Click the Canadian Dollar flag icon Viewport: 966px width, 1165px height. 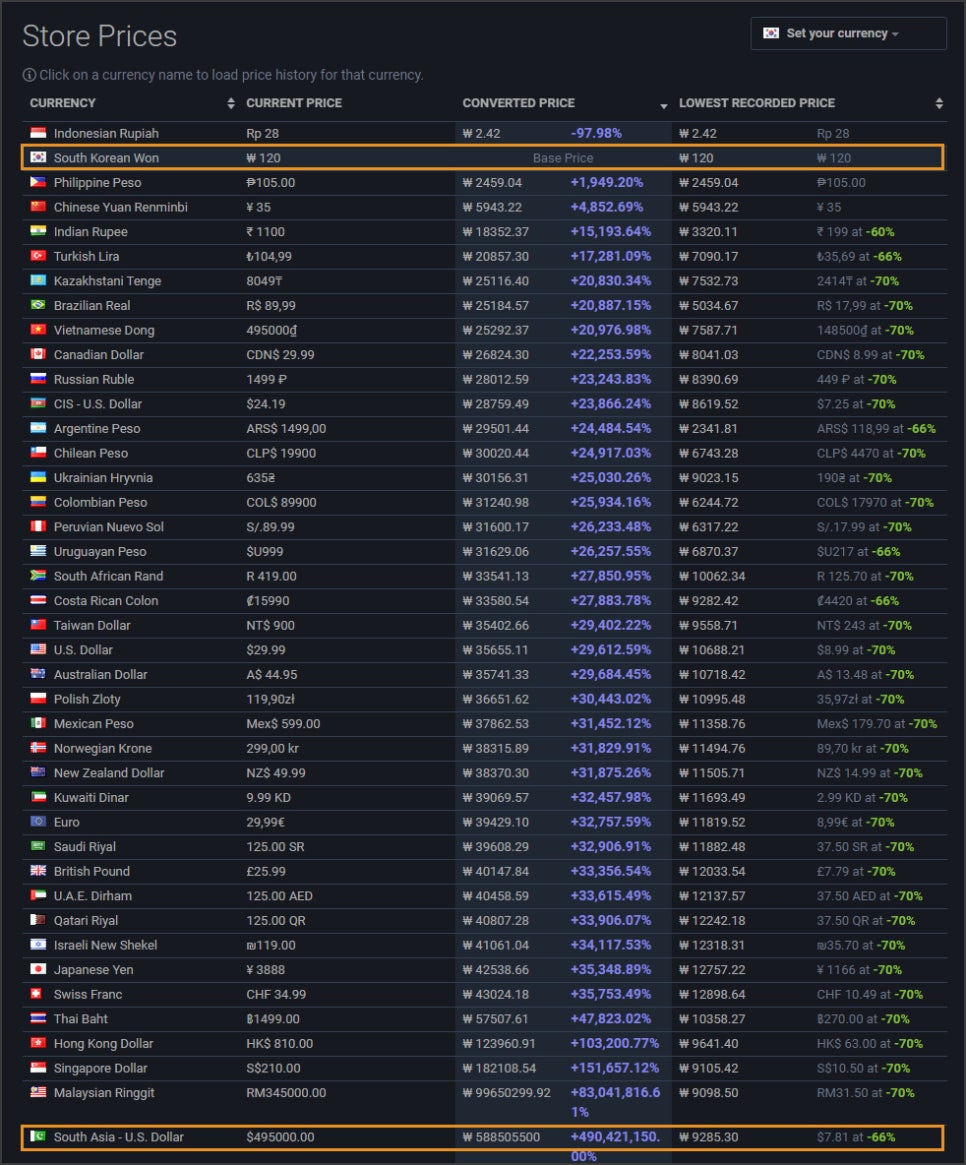pos(38,354)
